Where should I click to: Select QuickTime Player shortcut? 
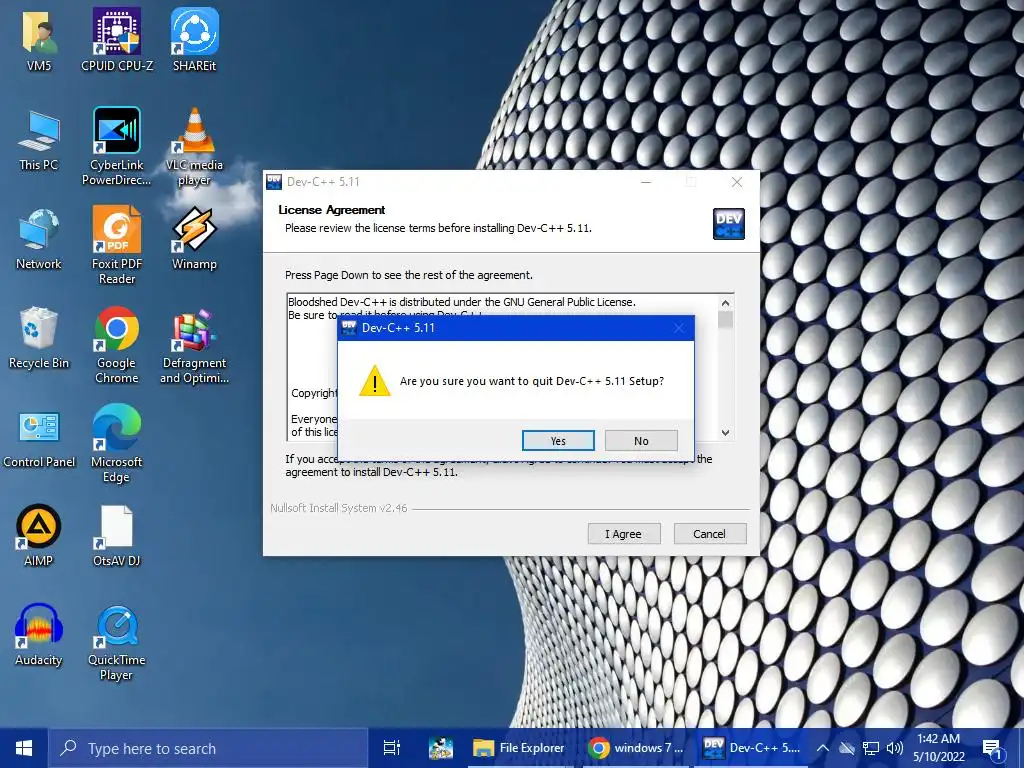point(117,643)
